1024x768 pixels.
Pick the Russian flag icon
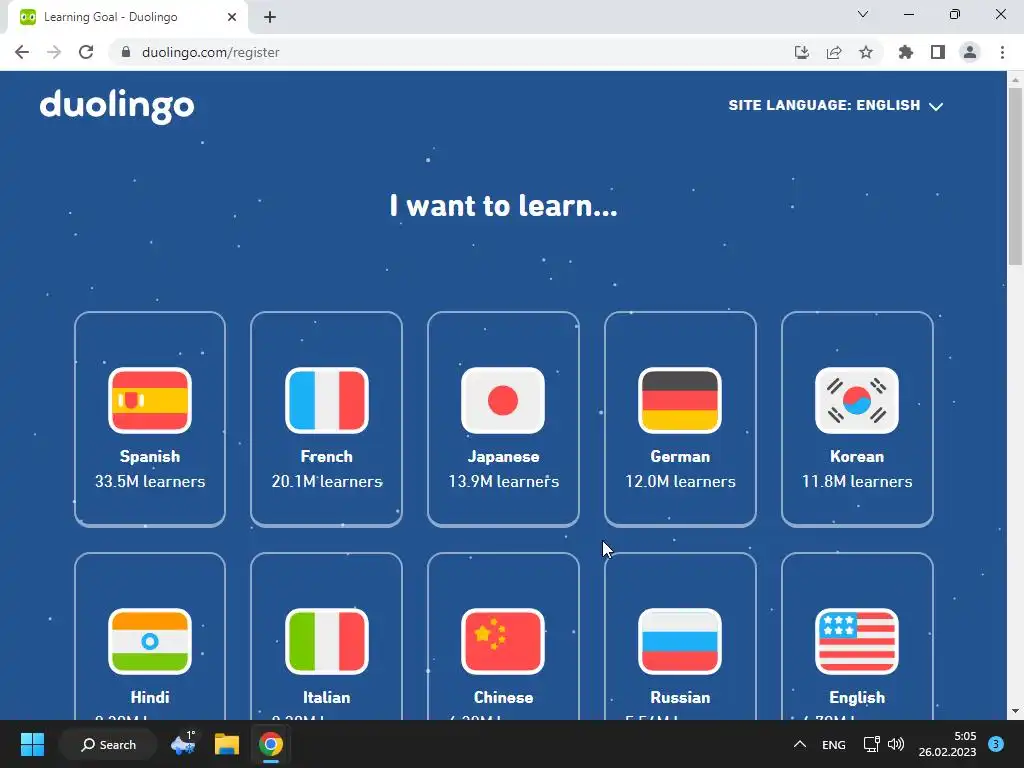[680, 641]
